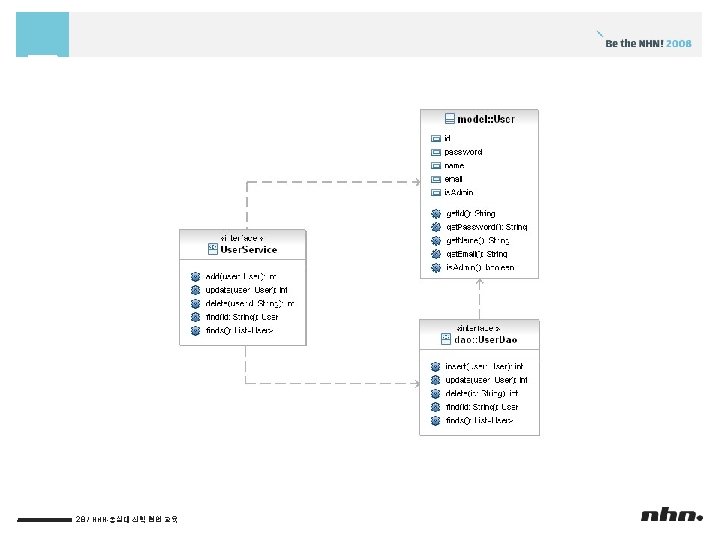Click the method gear icon for getName()

point(436,241)
